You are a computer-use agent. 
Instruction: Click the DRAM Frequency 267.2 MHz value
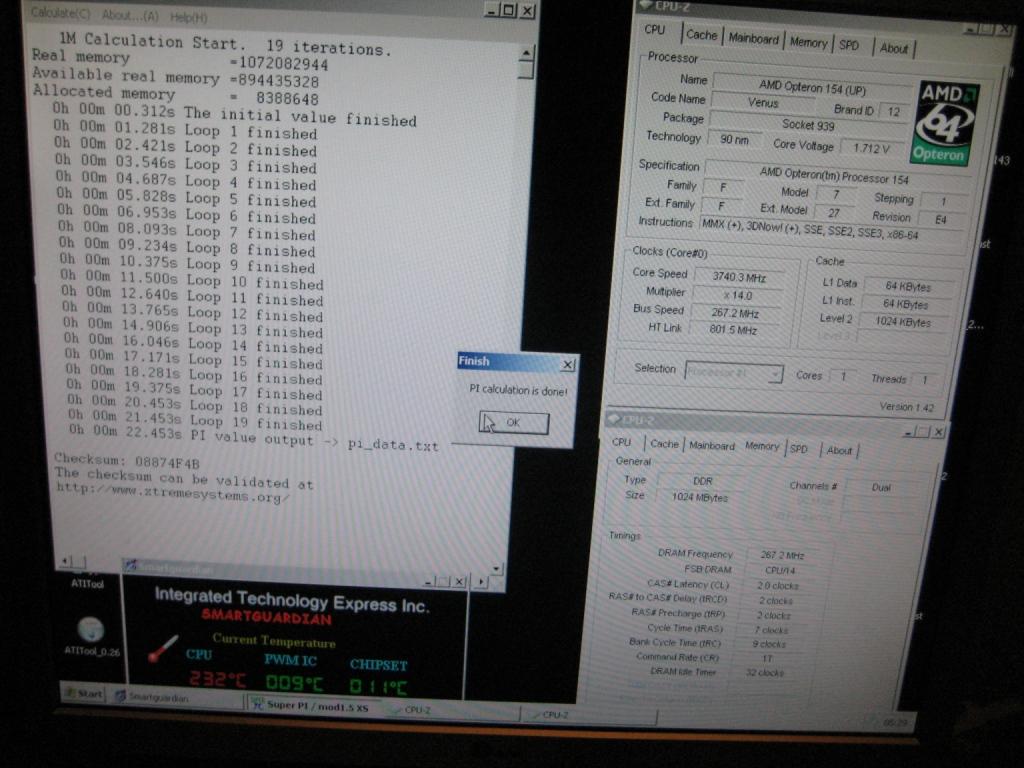coord(782,555)
